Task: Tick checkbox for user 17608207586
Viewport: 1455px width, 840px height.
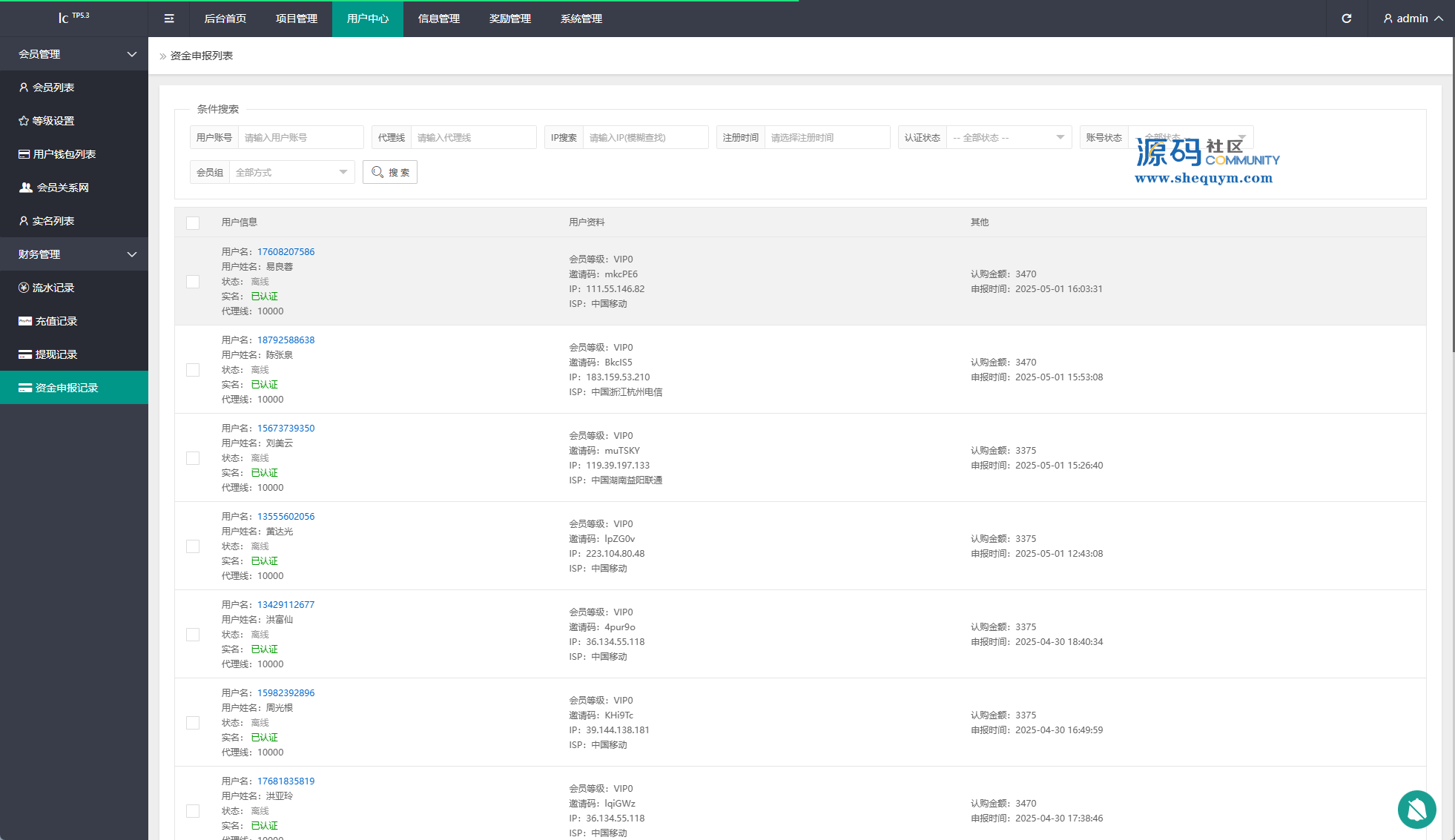Action: (x=193, y=282)
